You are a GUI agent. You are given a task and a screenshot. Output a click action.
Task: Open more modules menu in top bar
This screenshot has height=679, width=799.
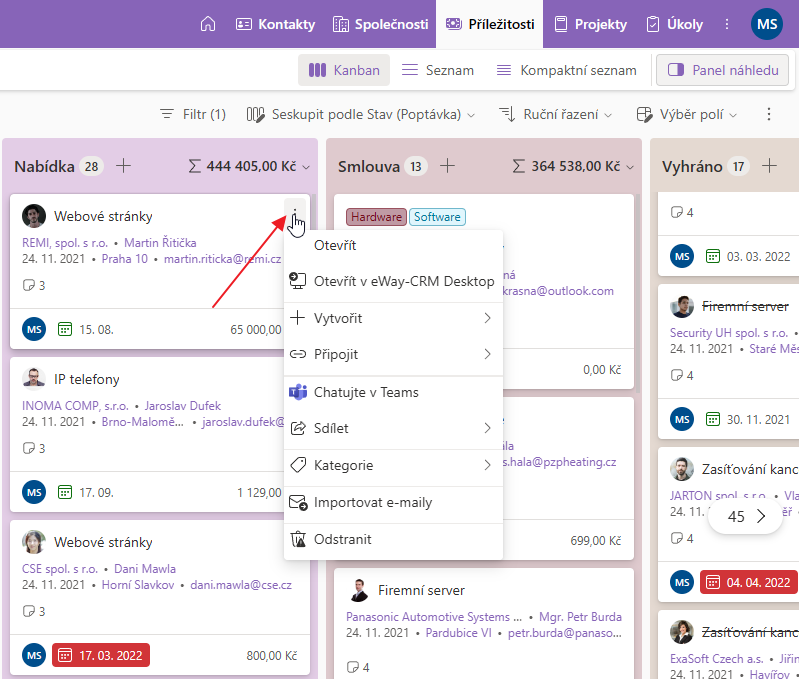pyautogui.click(x=727, y=24)
